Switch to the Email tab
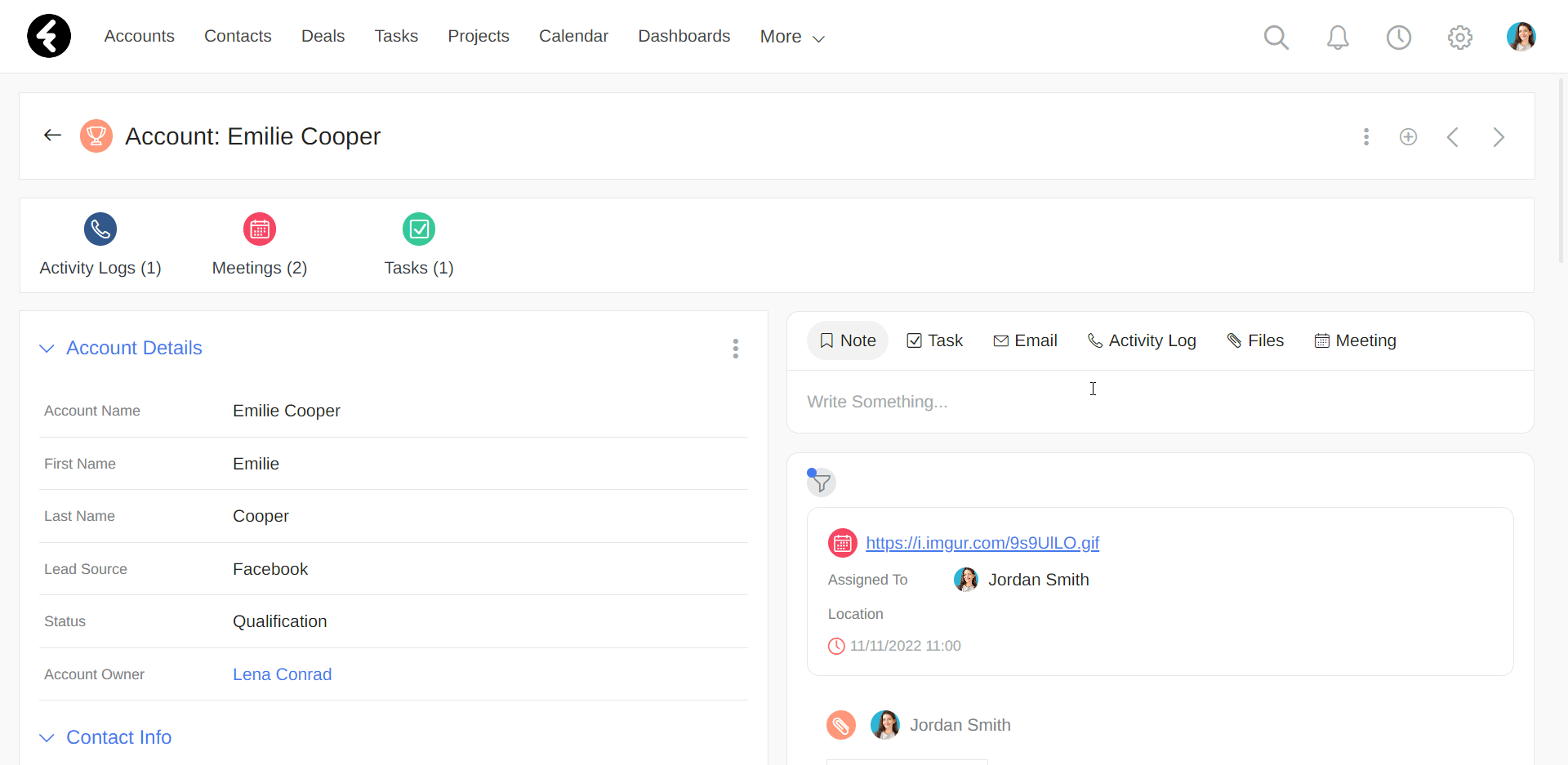The image size is (1568, 765). point(1025,340)
